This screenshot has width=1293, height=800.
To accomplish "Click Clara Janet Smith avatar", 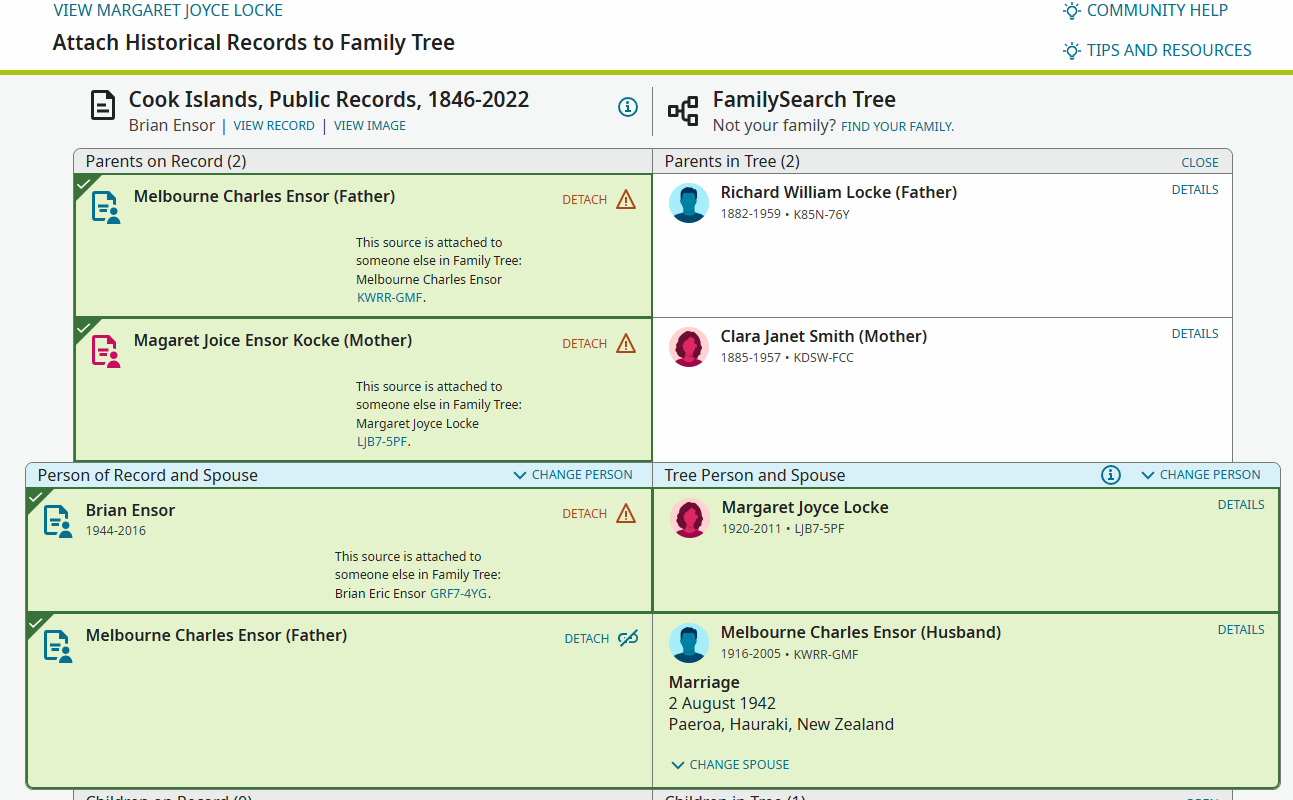I will pos(689,347).
